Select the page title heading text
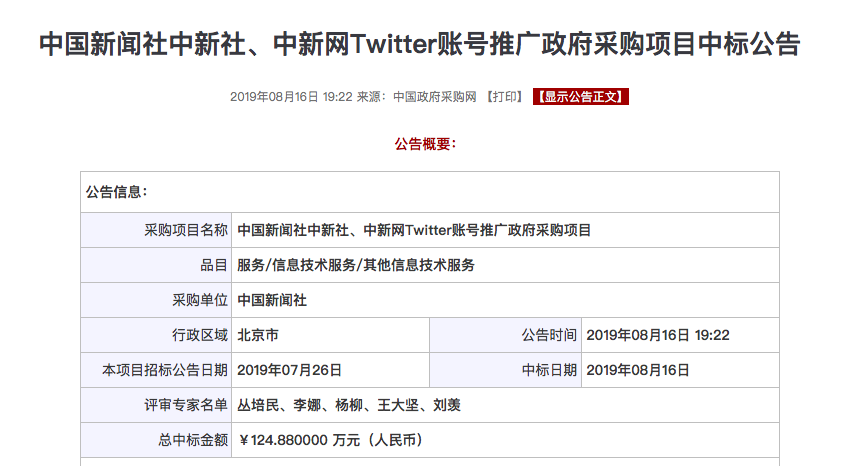Viewport: 856px width, 466px height. 420,44
